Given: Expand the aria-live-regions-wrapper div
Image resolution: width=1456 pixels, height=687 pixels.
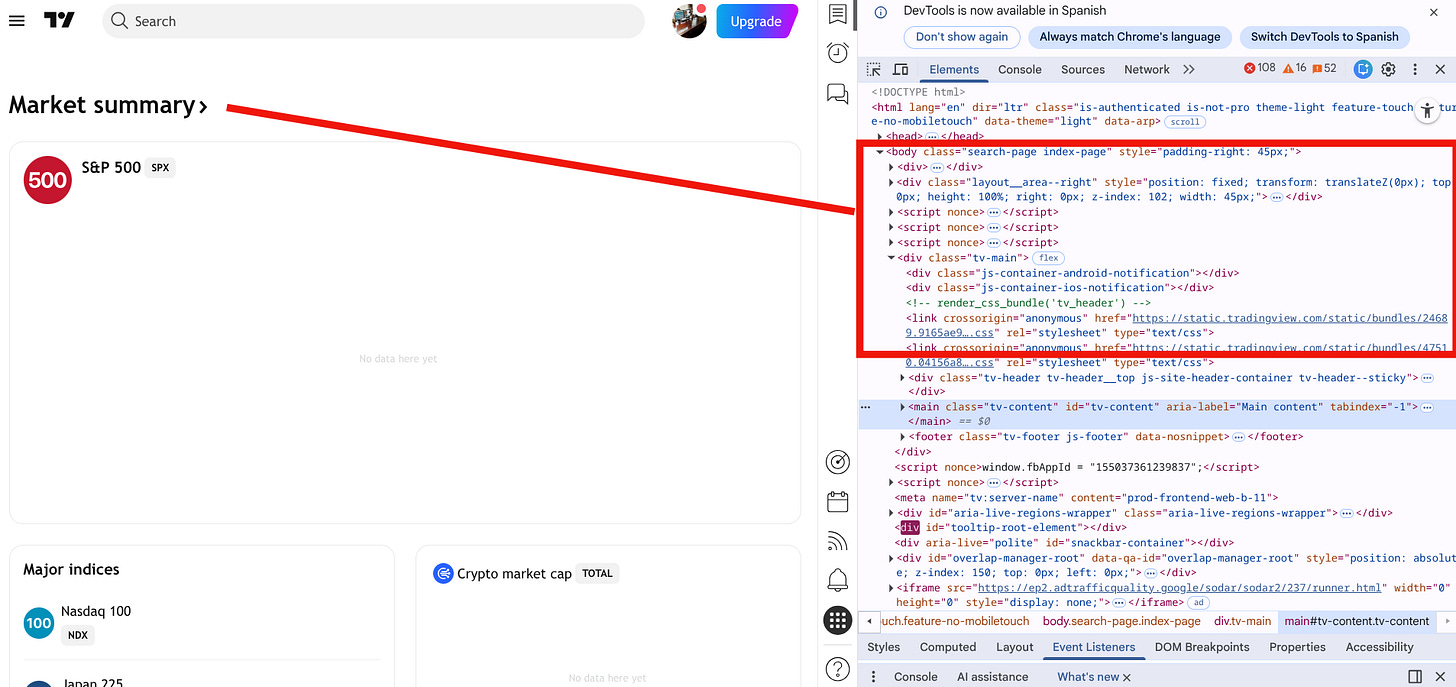Looking at the screenshot, I should pyautogui.click(x=891, y=513).
